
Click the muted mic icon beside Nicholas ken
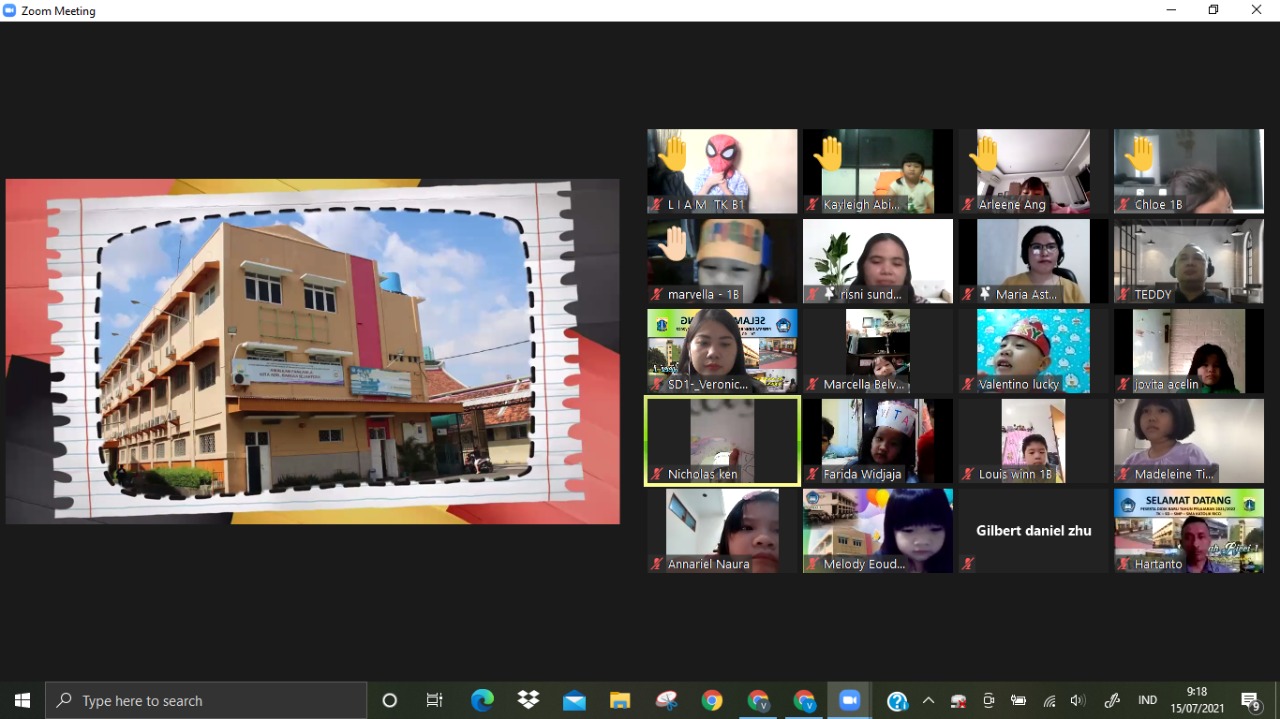657,475
